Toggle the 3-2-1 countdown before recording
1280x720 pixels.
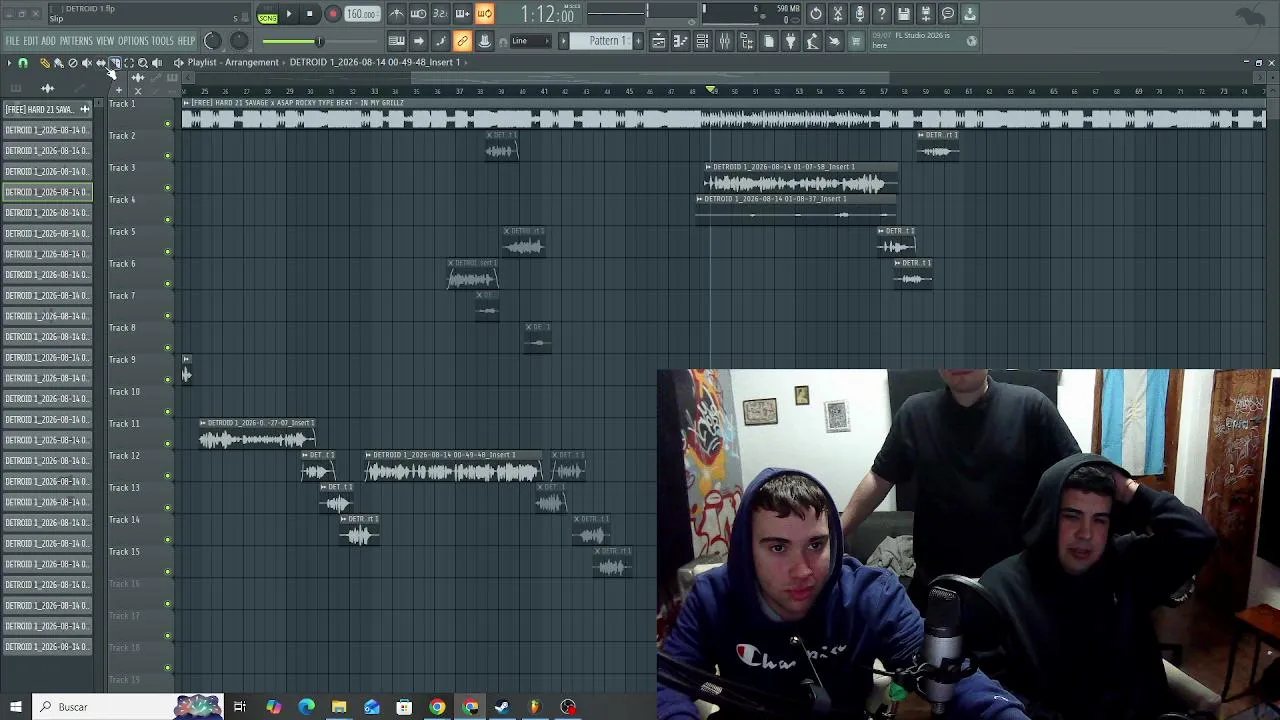[441, 14]
